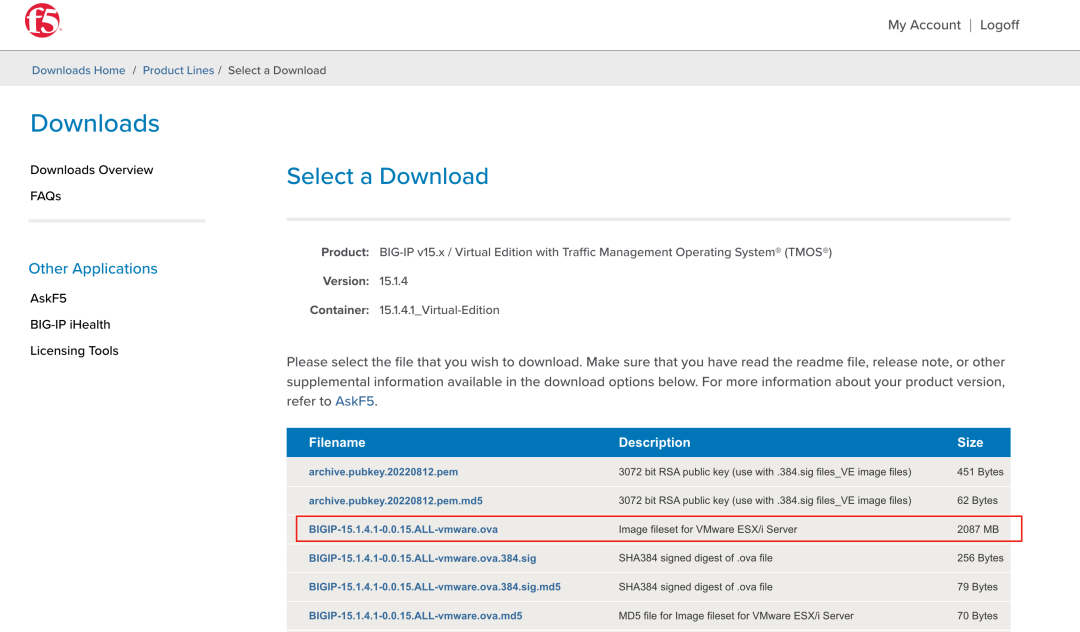Download the vmware.ova.384.sig.md5 file
This screenshot has width=1080, height=632.
(435, 587)
